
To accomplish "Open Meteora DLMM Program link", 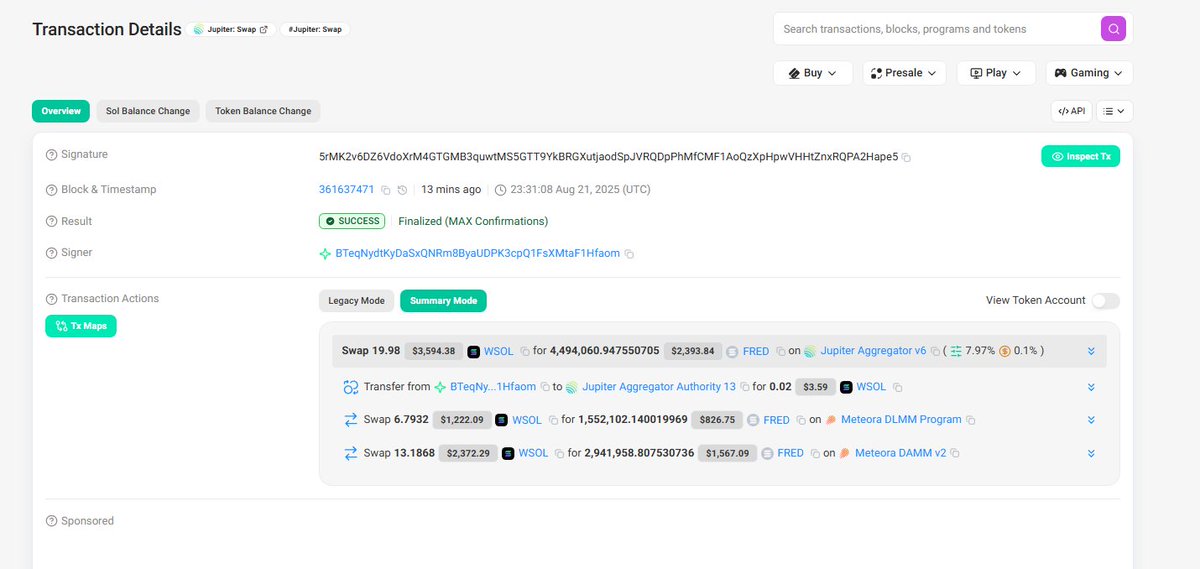I will (x=901, y=420).
